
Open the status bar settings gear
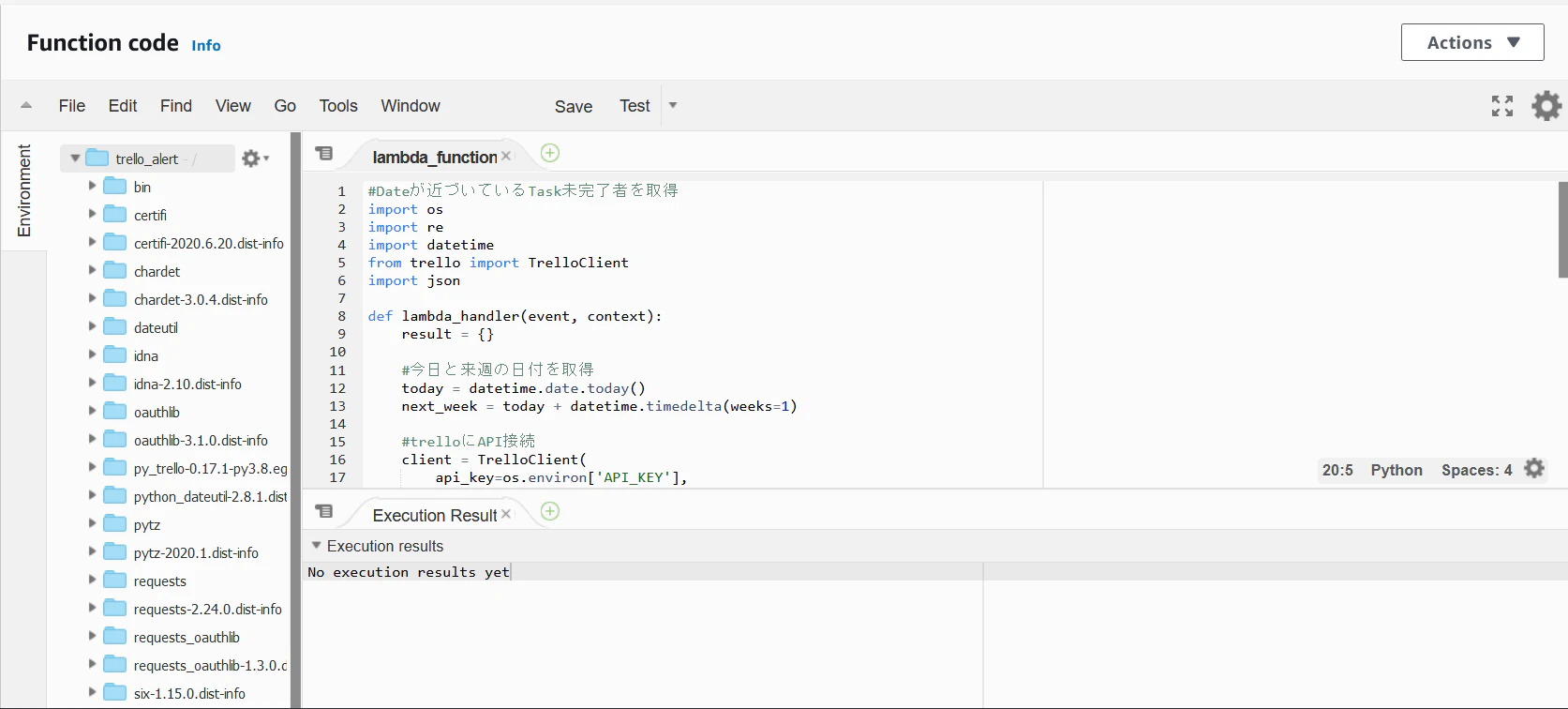[x=1534, y=468]
